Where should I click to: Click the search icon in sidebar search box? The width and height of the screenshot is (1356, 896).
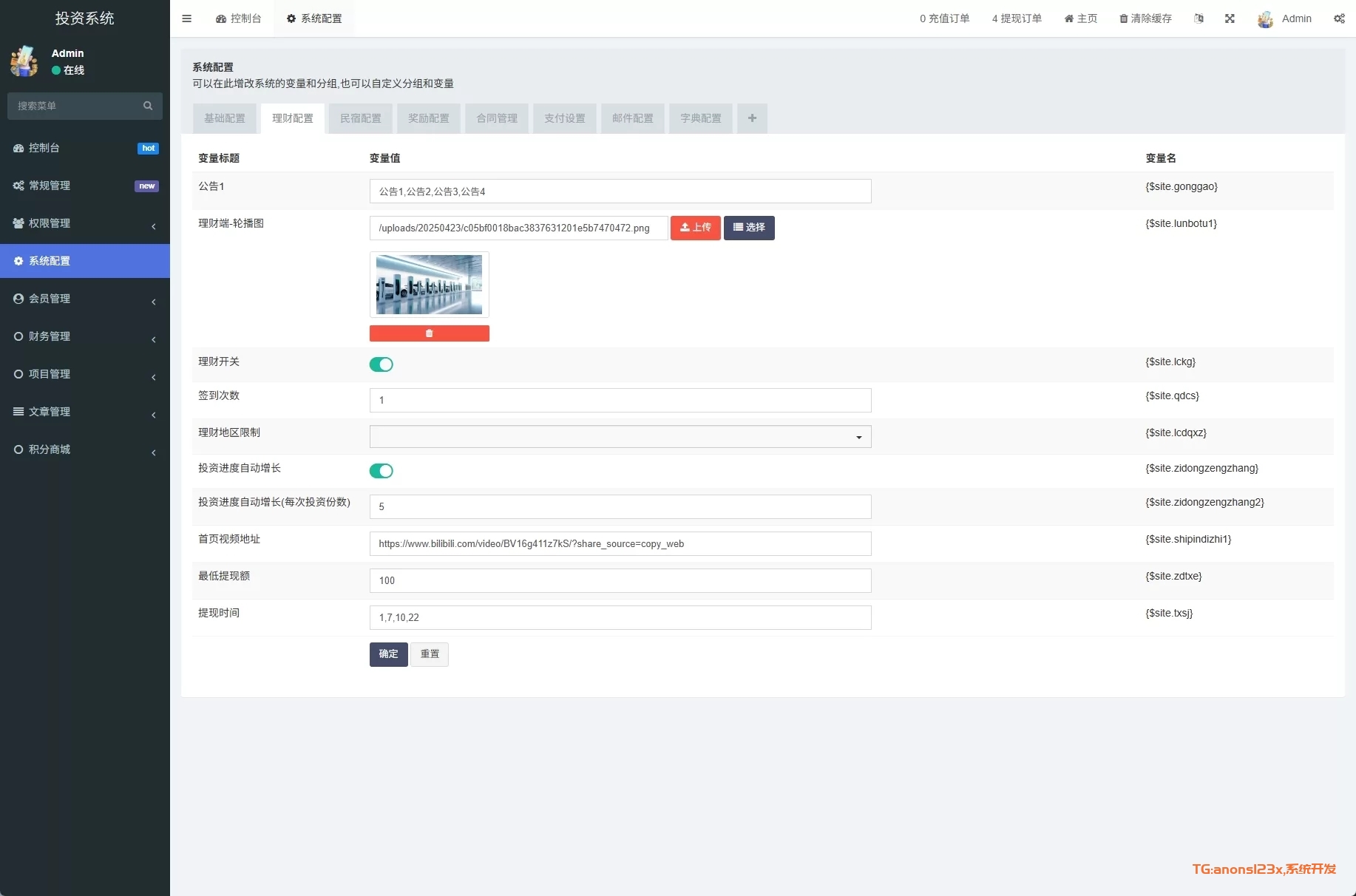(148, 106)
